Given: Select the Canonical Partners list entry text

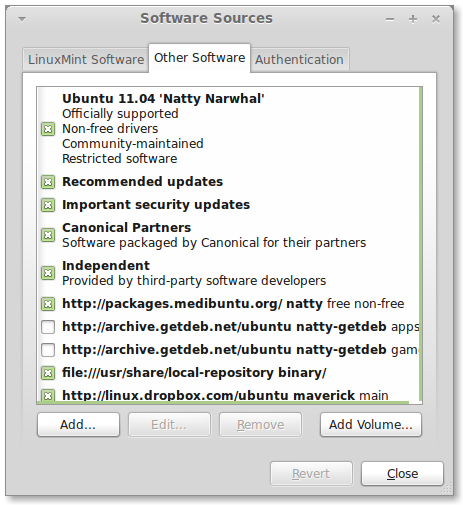Looking at the screenshot, I should click(127, 228).
